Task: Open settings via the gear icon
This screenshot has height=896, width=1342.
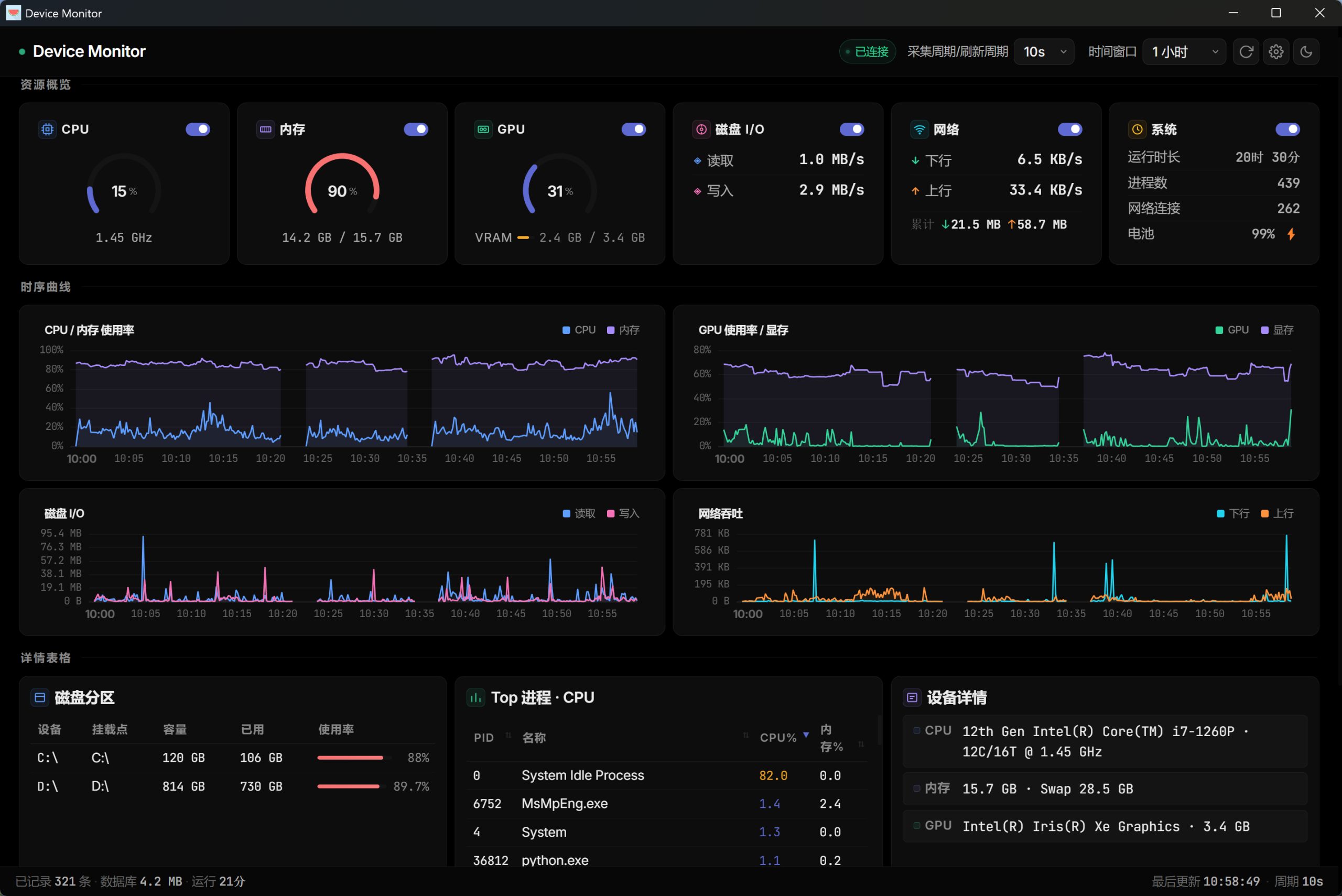Action: 1276,51
